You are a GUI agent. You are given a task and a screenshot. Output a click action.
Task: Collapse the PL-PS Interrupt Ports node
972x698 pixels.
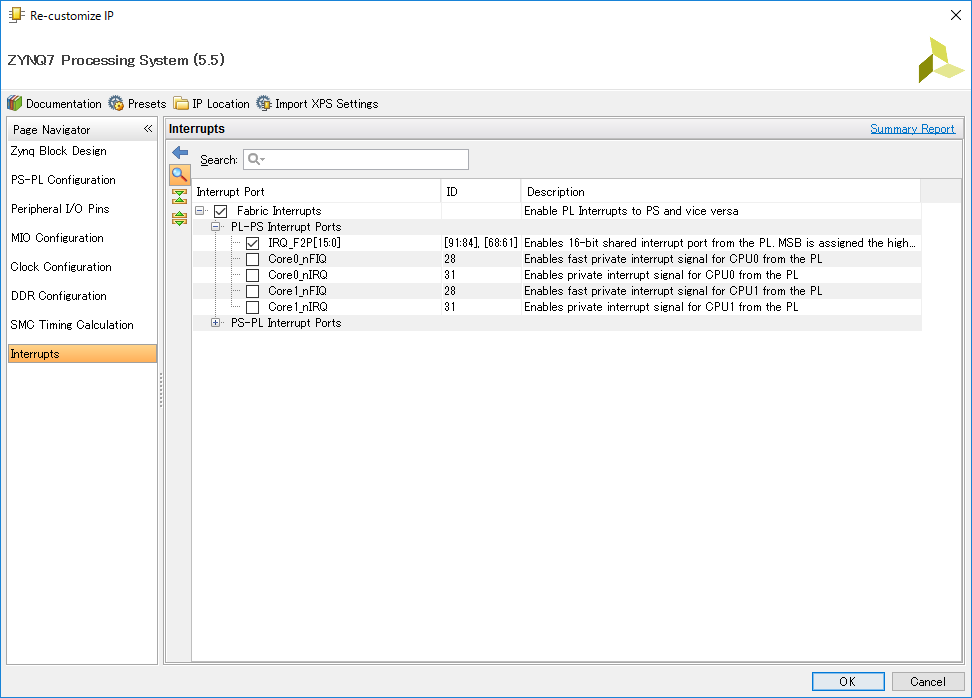coord(216,227)
